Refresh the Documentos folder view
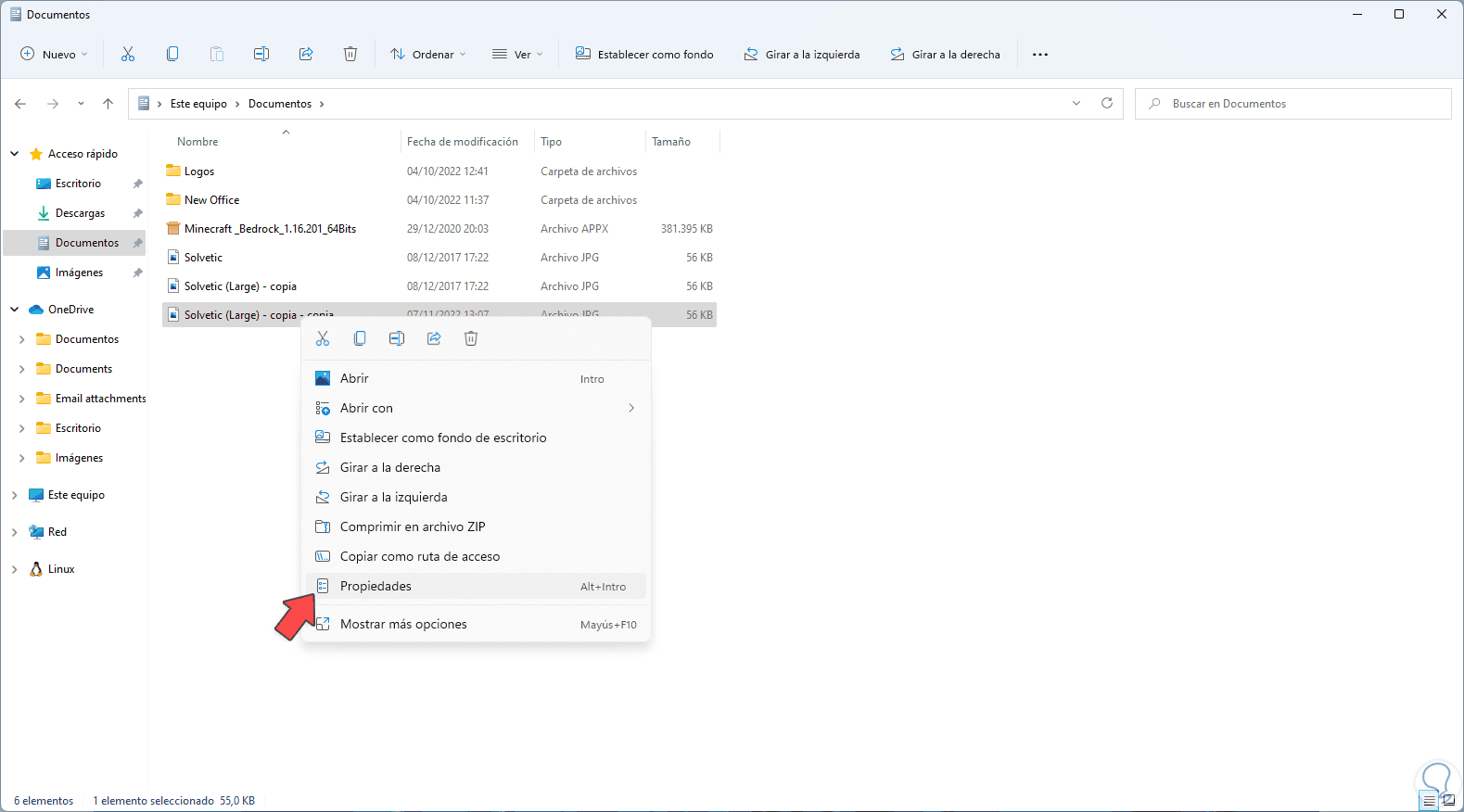The height and width of the screenshot is (812, 1464). [1107, 103]
